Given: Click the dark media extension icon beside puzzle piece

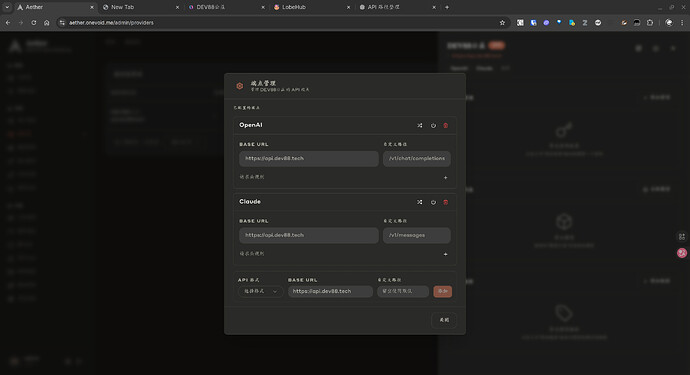Looking at the screenshot, I should coord(637,22).
